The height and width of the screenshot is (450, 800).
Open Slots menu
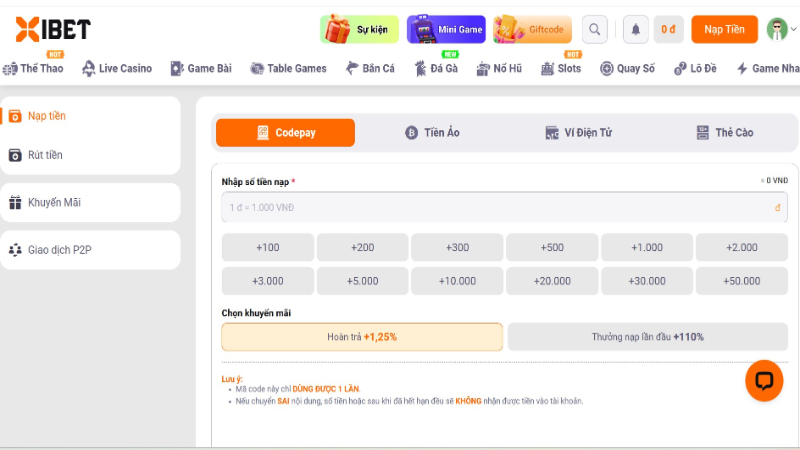[x=561, y=68]
